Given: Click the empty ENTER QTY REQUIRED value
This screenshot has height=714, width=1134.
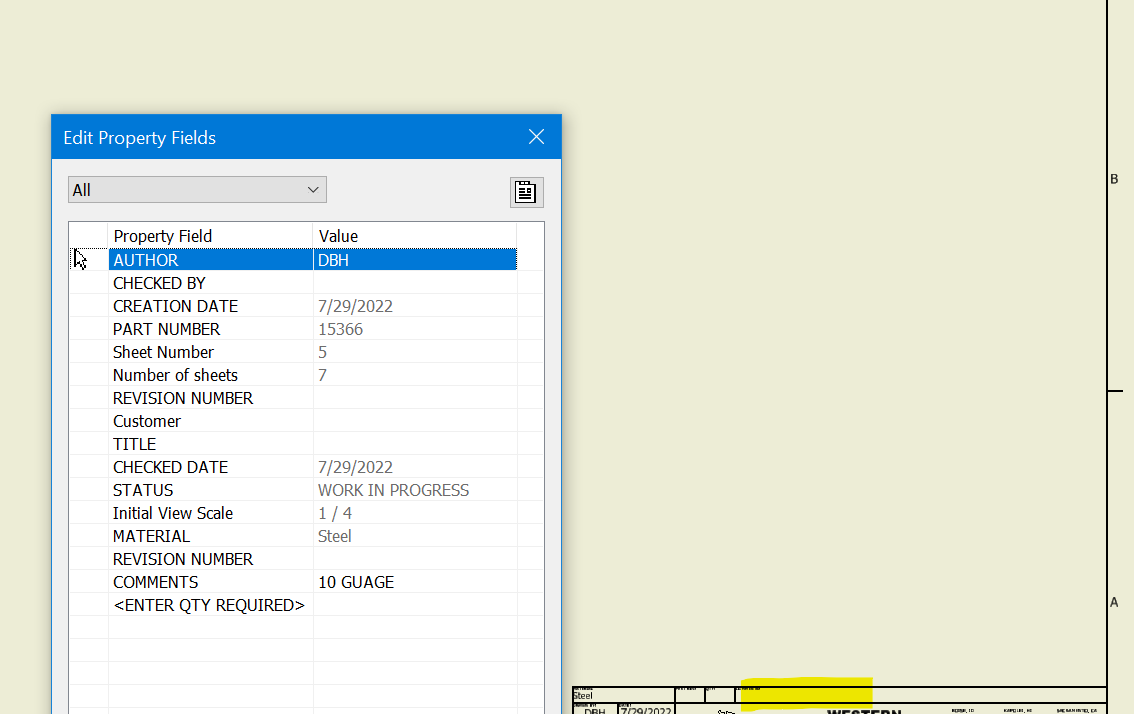Looking at the screenshot, I should [x=415, y=605].
